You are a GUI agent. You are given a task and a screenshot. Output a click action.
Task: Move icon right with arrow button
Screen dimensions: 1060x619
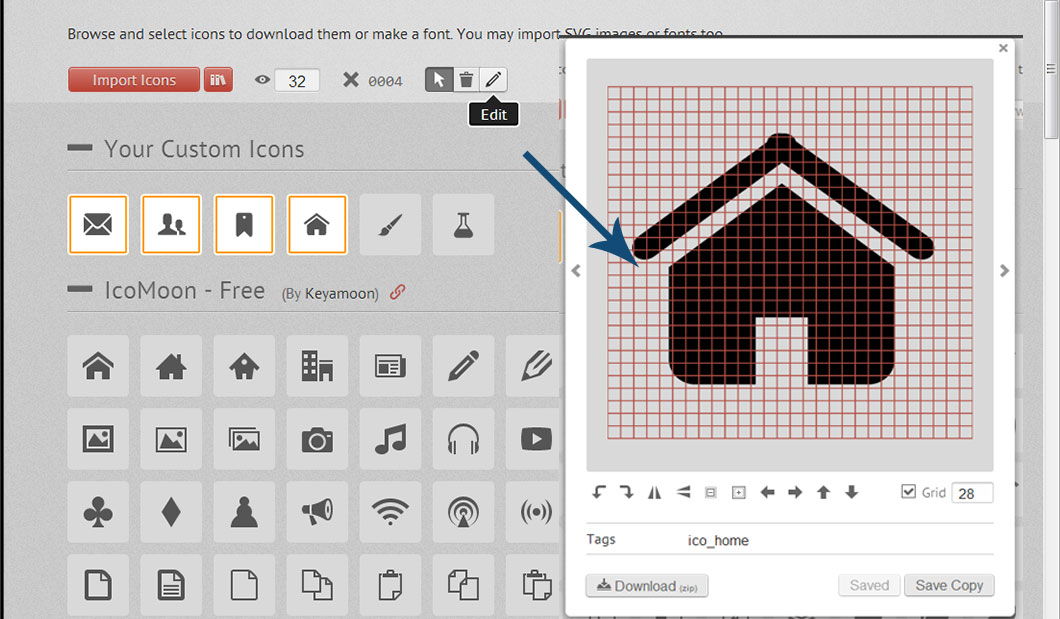point(795,492)
